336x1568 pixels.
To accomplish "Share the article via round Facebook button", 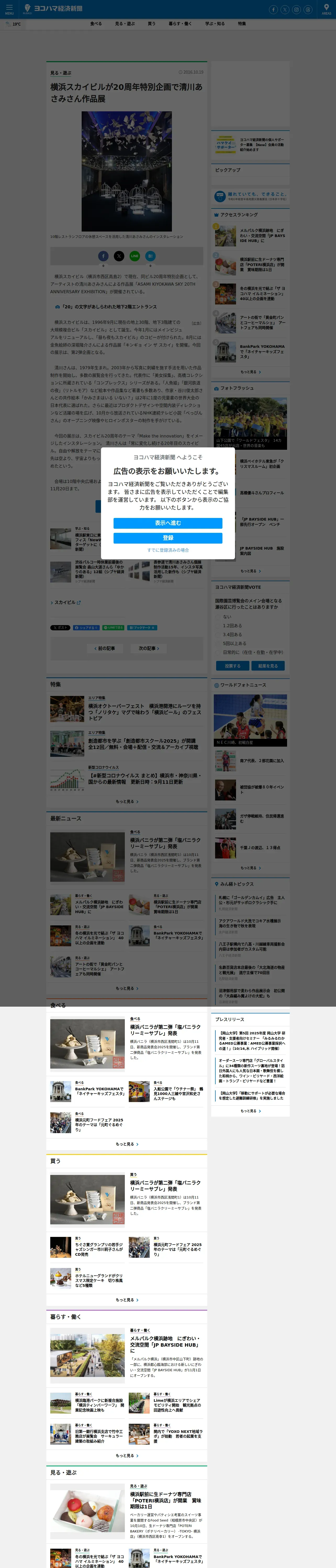I will [x=103, y=256].
